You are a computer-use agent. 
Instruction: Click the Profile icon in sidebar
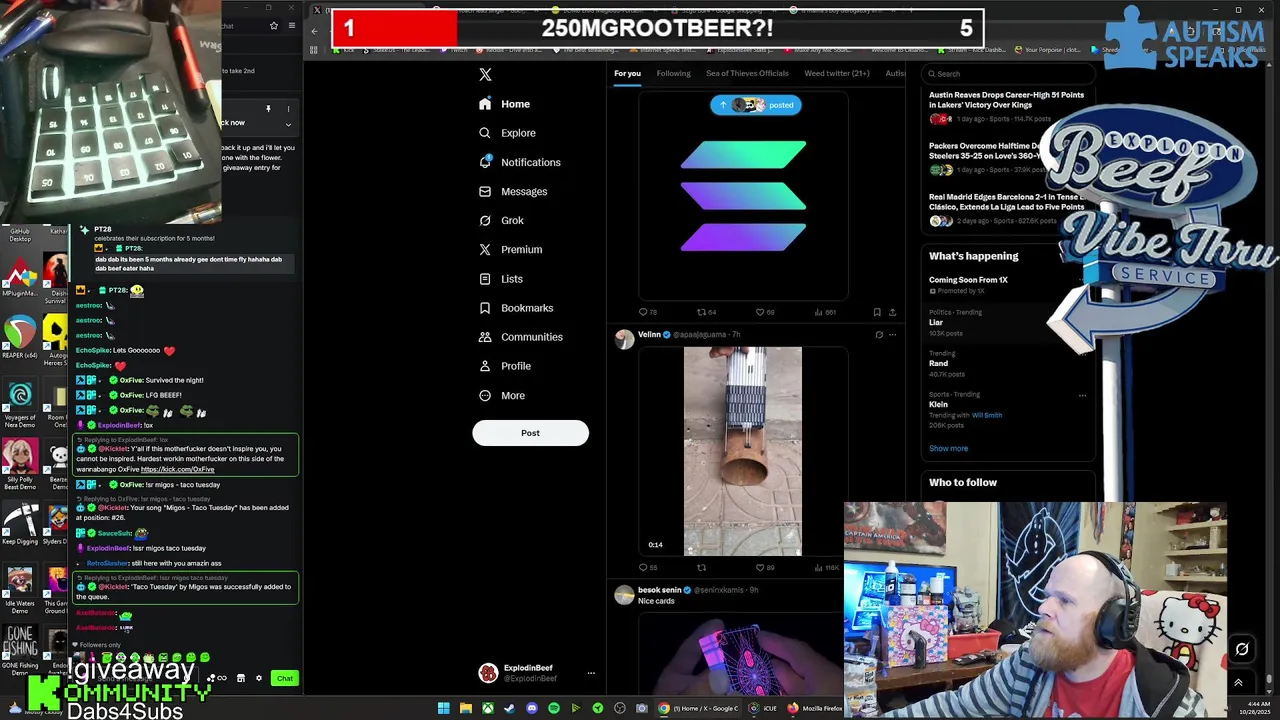[485, 366]
